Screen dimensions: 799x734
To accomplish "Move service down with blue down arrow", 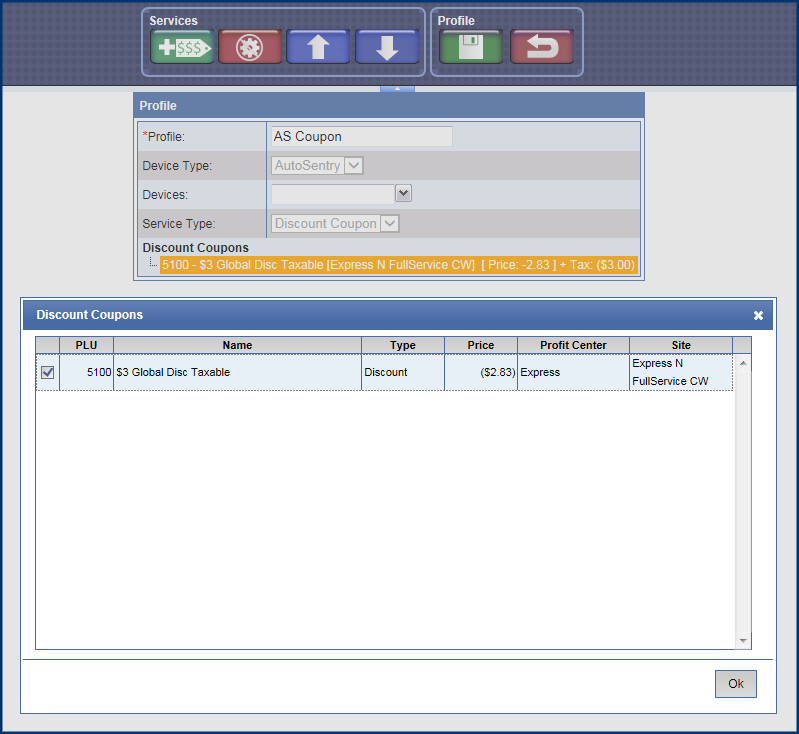I will click(x=387, y=47).
